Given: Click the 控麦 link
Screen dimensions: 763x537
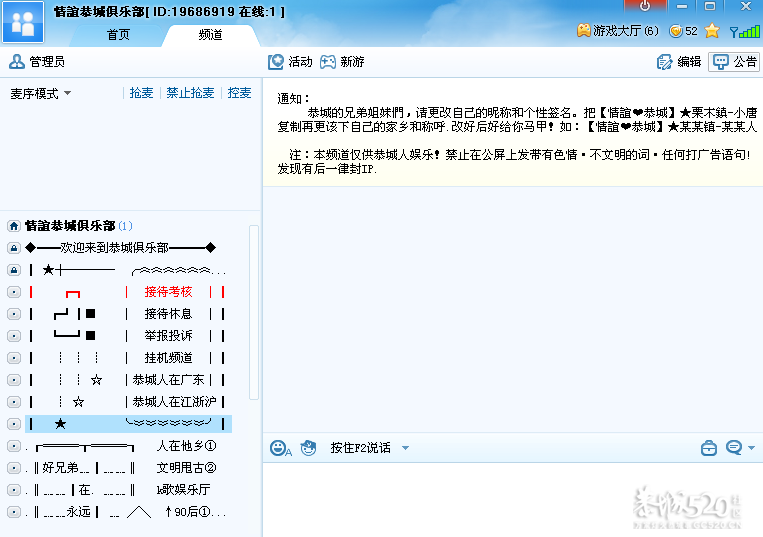Looking at the screenshot, I should [x=239, y=93].
